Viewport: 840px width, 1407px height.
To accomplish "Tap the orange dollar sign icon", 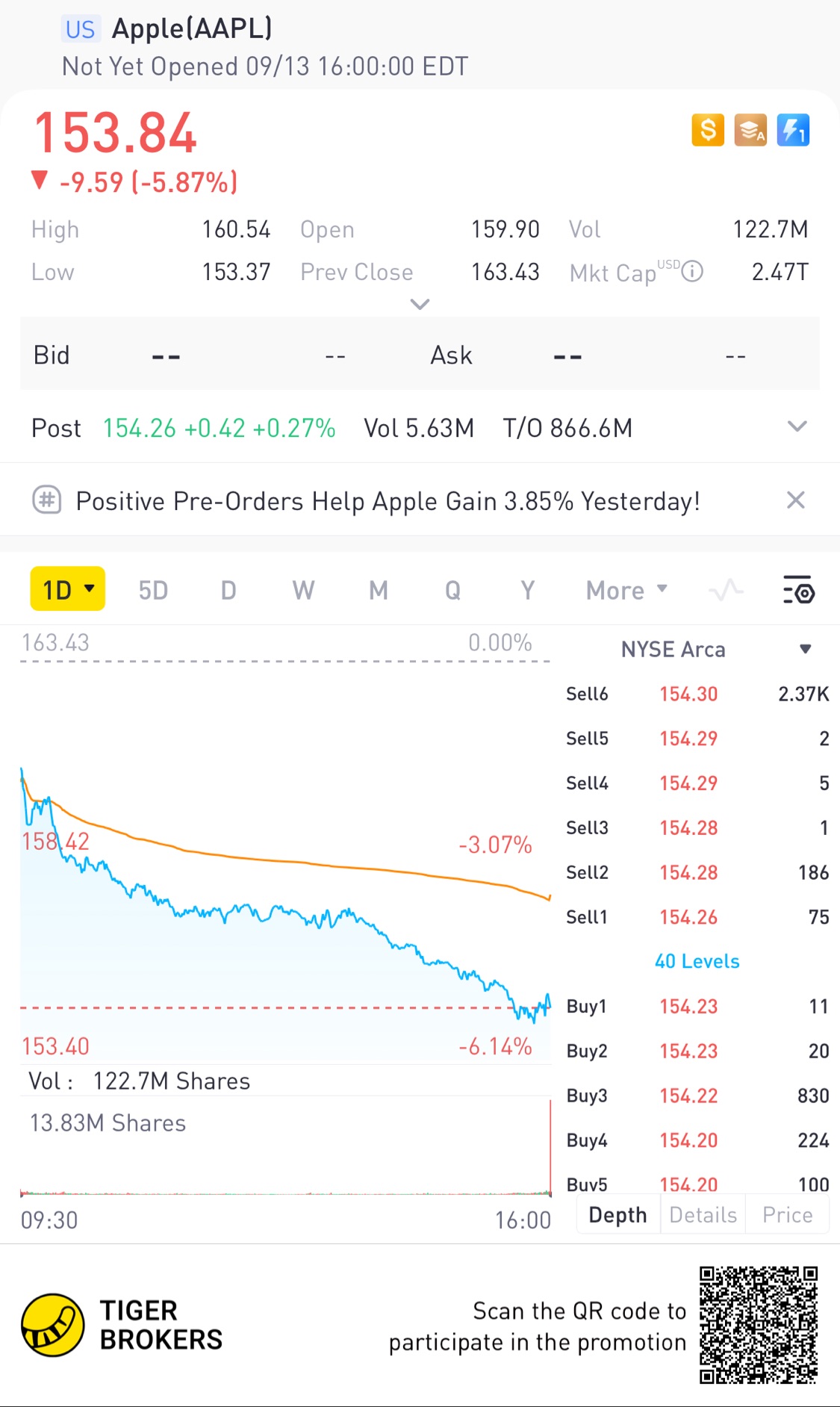I will click(x=707, y=130).
